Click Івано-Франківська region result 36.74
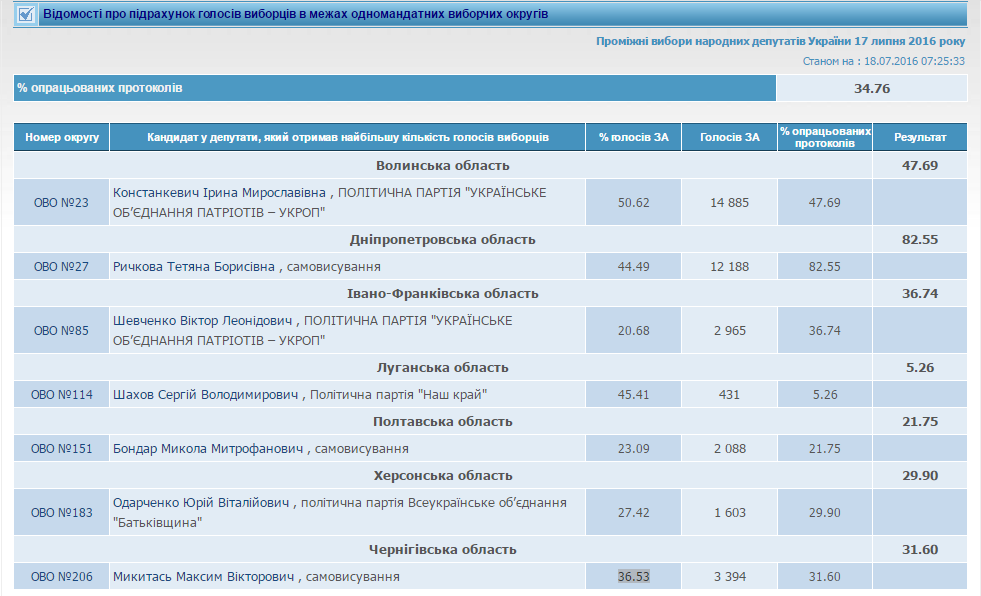This screenshot has height=596, width=981. pos(920,293)
